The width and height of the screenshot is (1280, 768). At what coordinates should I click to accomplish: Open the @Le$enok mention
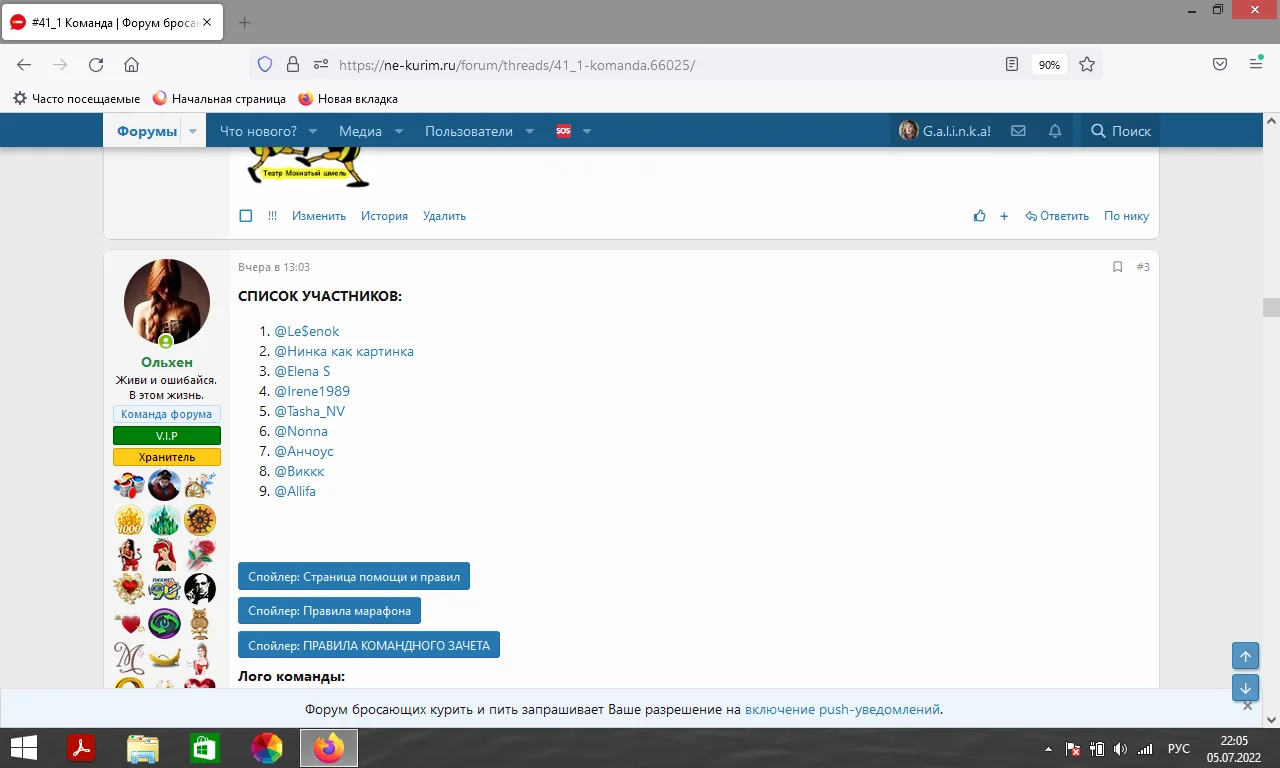coord(307,331)
